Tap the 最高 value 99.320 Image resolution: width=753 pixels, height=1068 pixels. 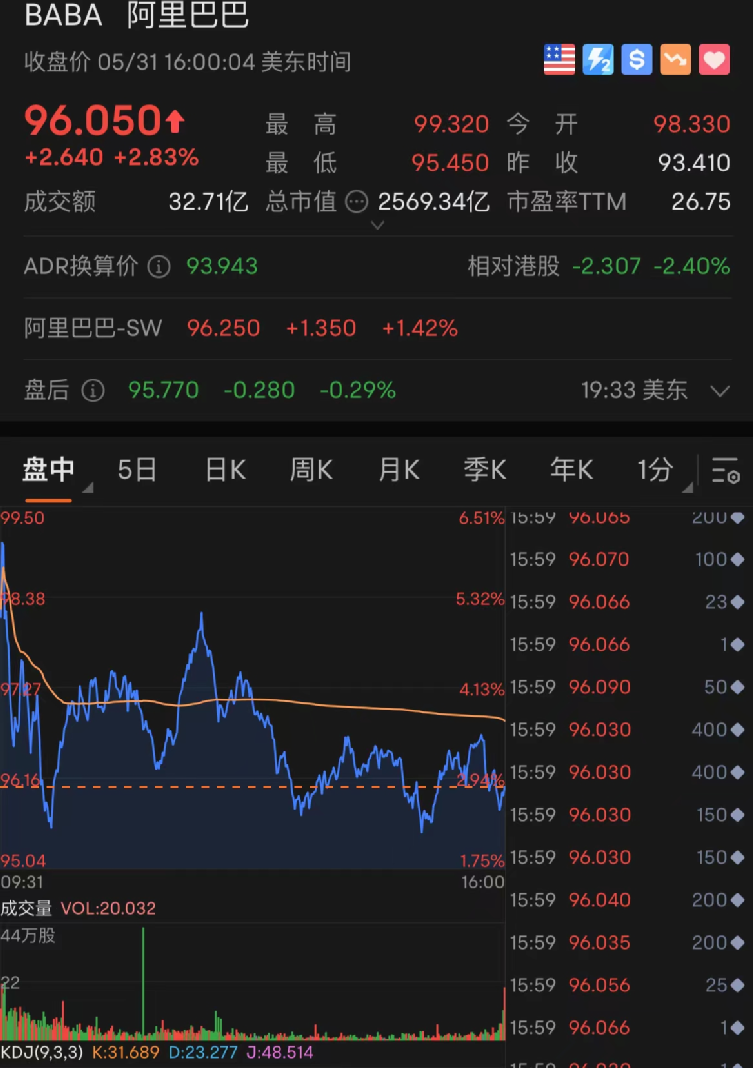click(451, 124)
